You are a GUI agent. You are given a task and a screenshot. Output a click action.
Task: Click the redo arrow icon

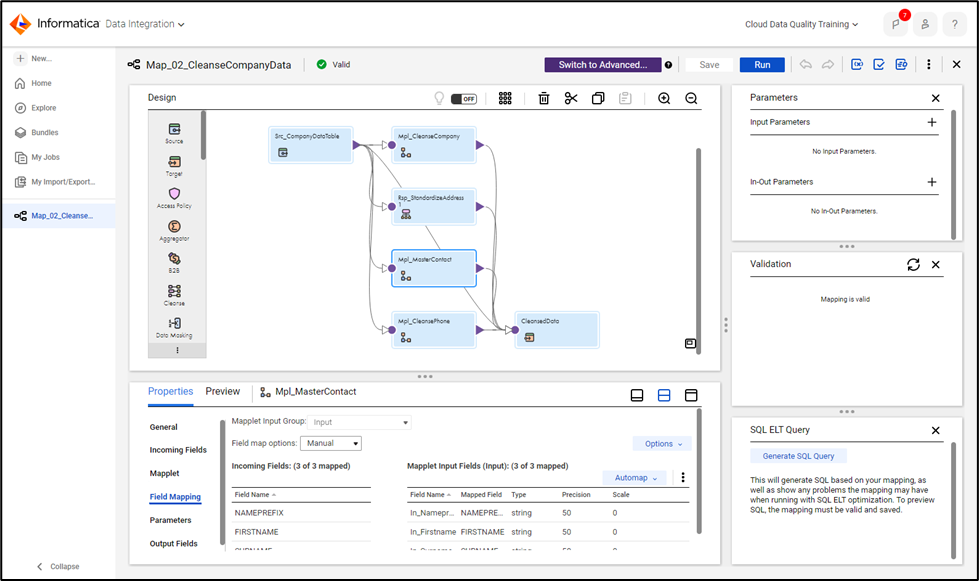(x=828, y=64)
